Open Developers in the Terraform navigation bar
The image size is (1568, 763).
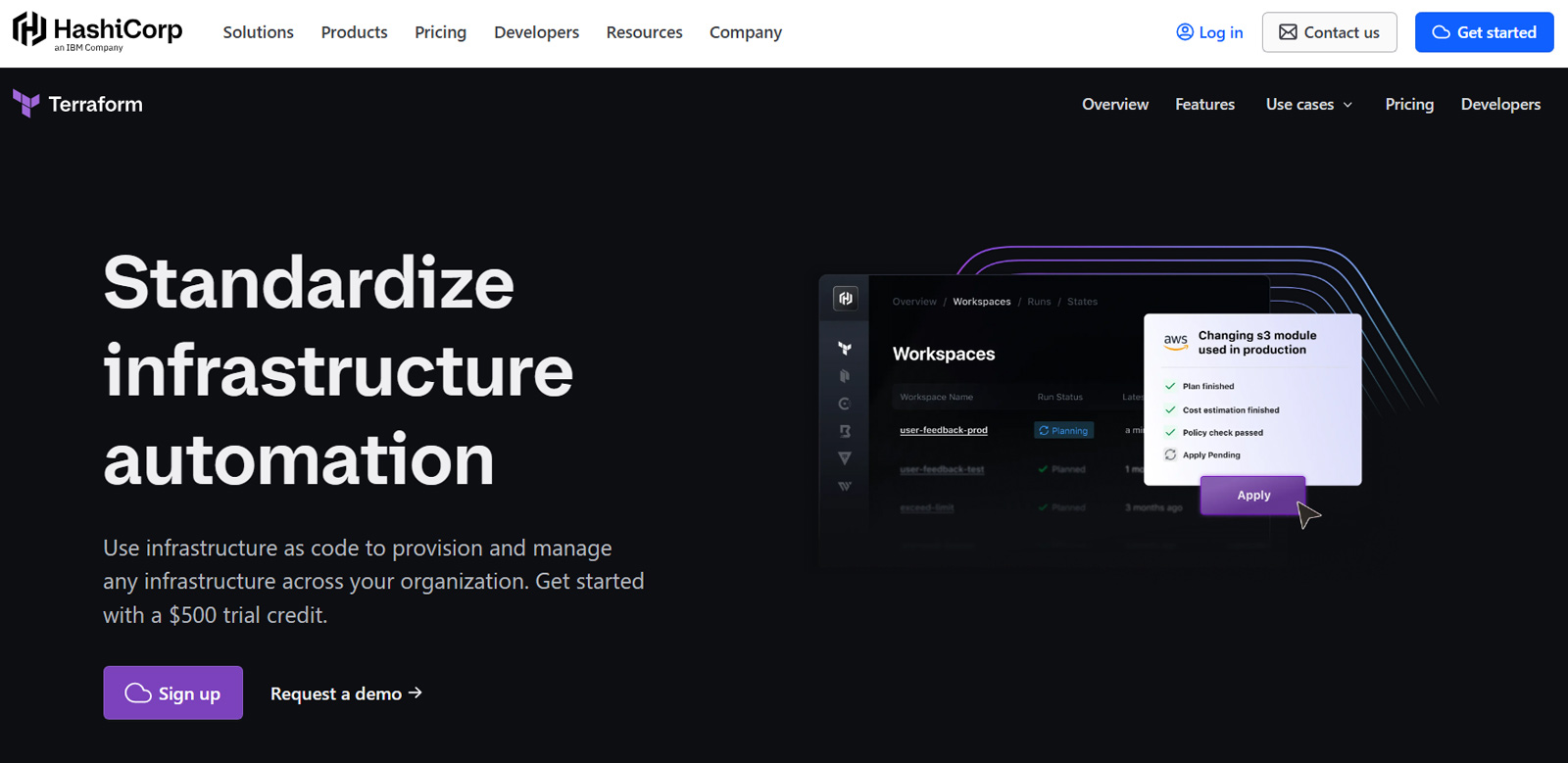[1500, 104]
